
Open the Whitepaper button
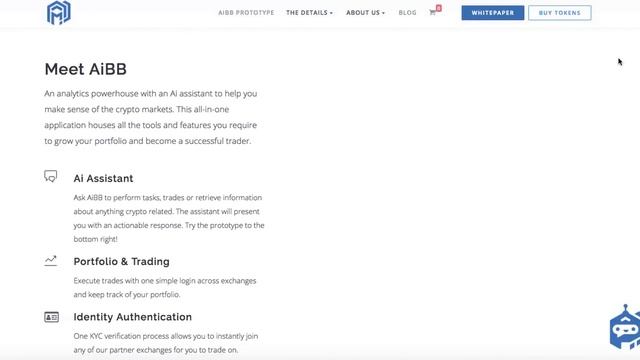click(493, 13)
